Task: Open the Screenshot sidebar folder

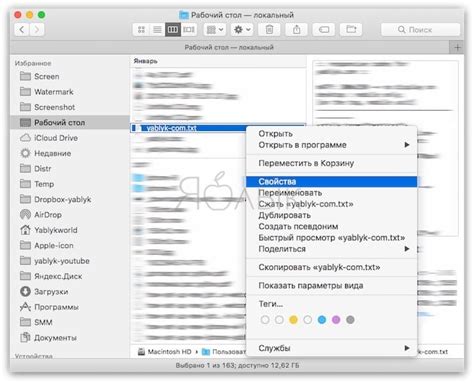Action: tap(70, 107)
